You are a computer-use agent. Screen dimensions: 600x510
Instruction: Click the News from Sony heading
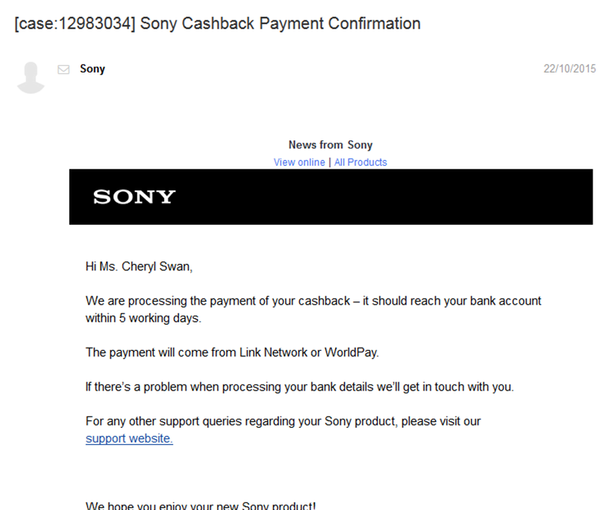[330, 145]
